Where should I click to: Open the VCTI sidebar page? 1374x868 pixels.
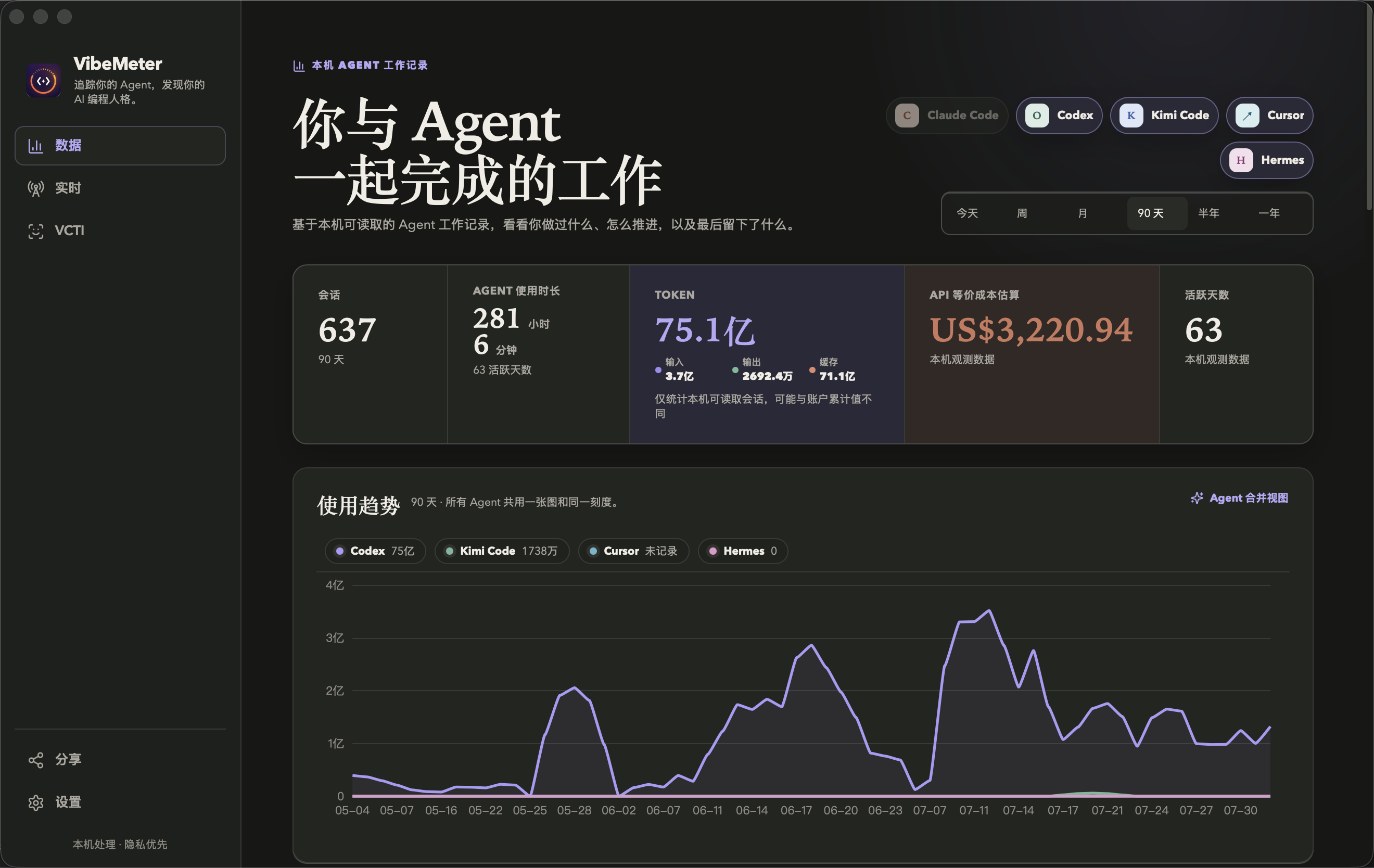pyautogui.click(x=120, y=231)
